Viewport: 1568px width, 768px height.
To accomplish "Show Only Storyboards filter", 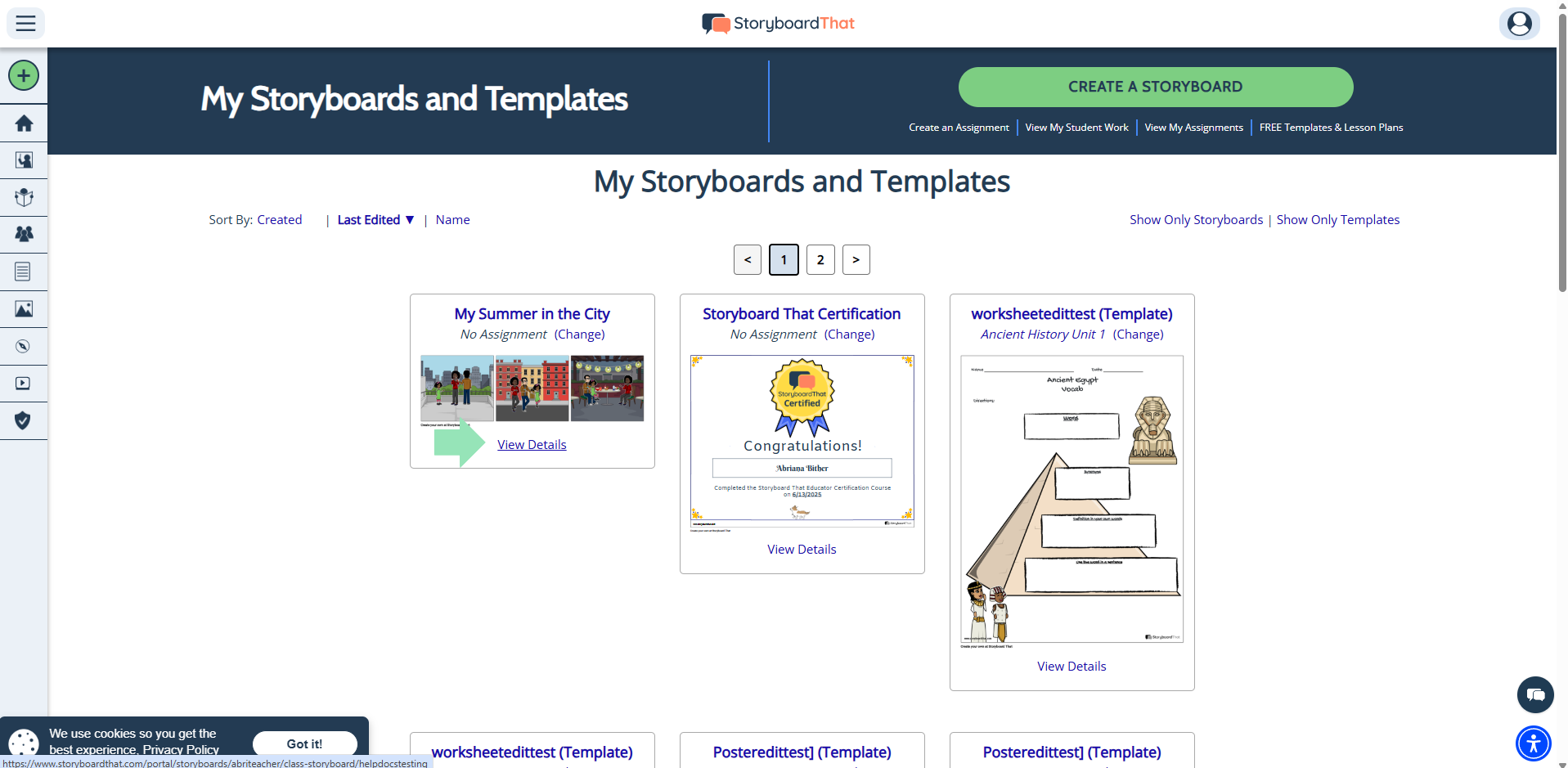I will point(1196,220).
